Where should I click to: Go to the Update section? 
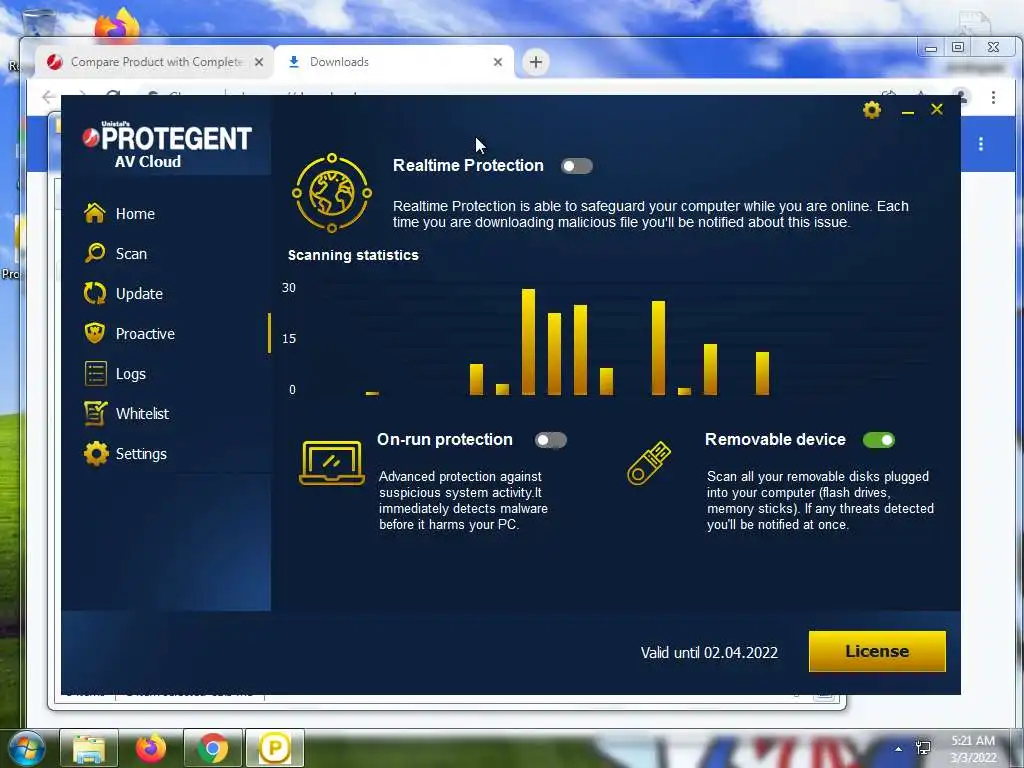tap(138, 294)
